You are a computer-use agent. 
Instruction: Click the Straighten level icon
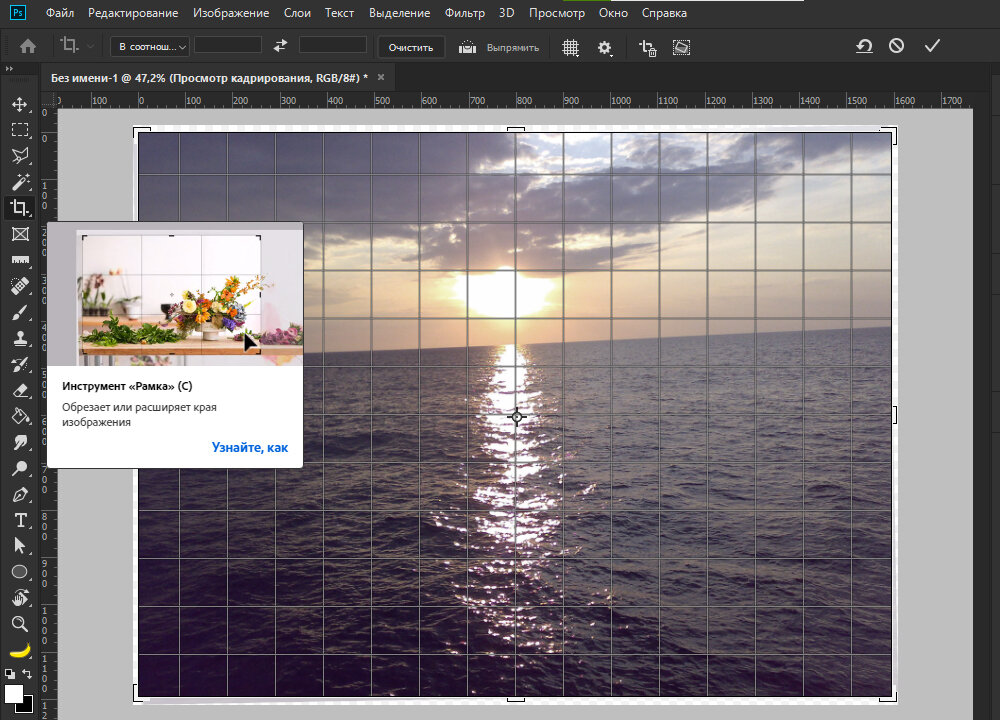467,47
